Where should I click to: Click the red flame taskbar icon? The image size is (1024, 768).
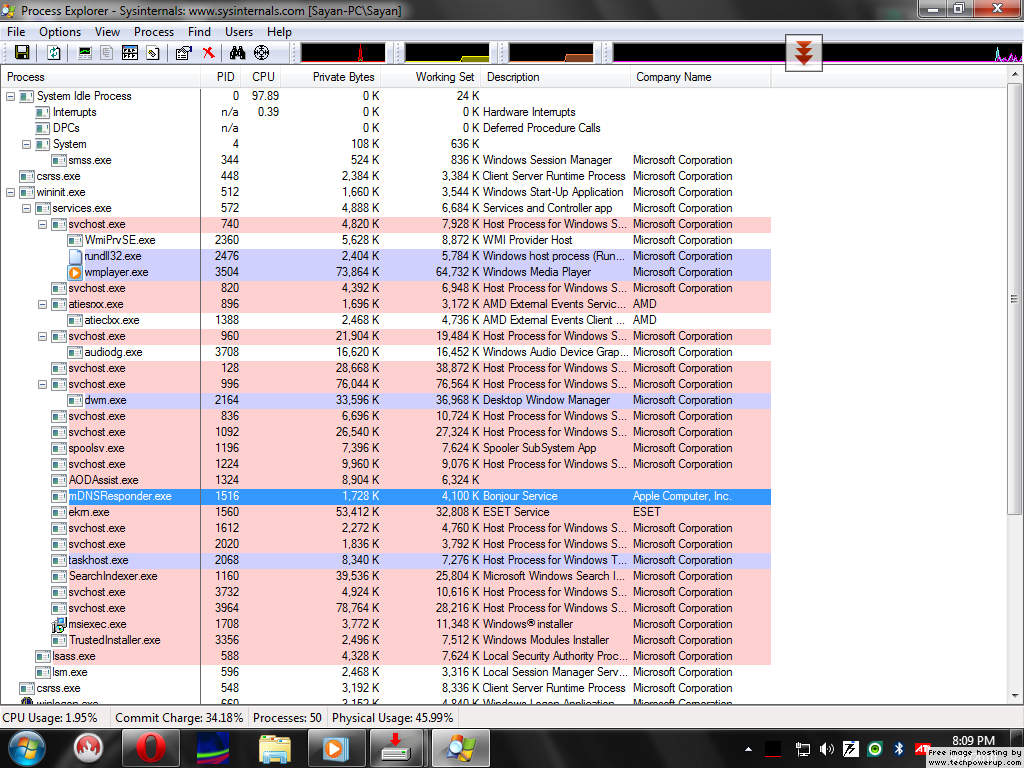click(x=88, y=748)
